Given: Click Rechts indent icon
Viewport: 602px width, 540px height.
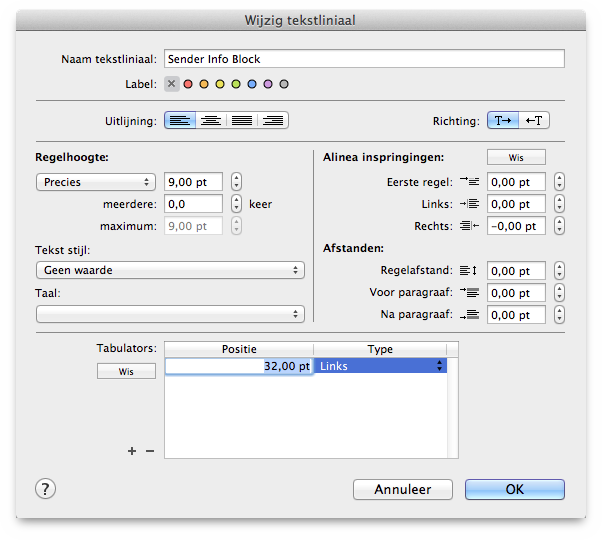Looking at the screenshot, I should tap(469, 226).
